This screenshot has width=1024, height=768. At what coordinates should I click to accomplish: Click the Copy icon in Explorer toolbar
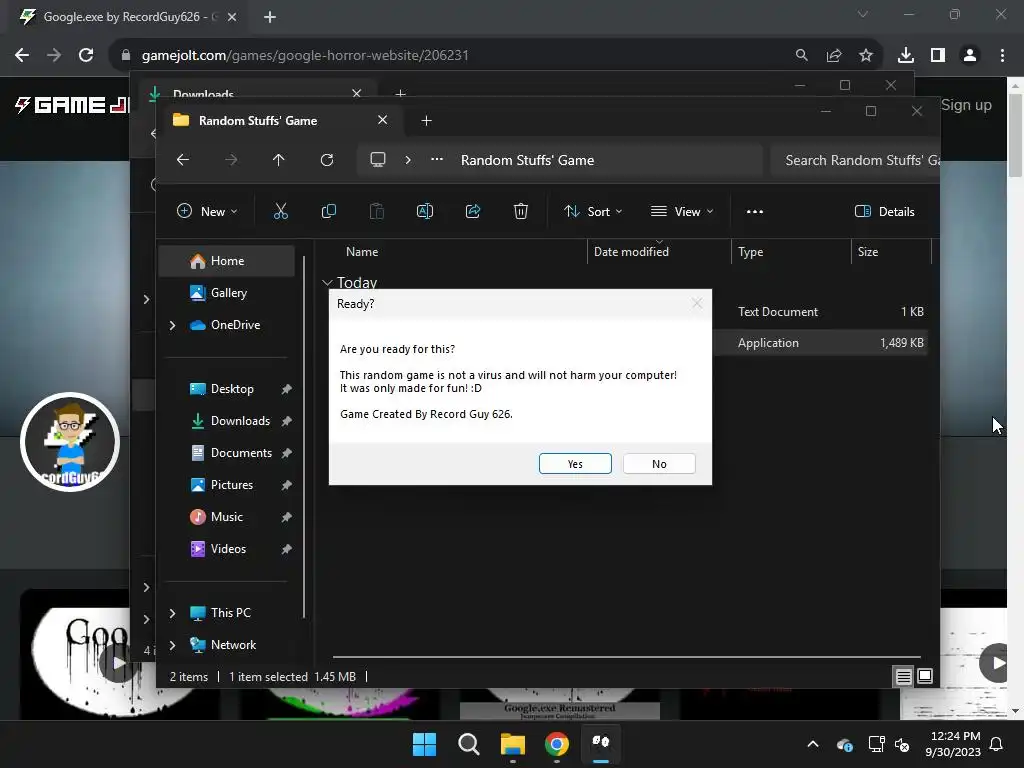pos(328,211)
